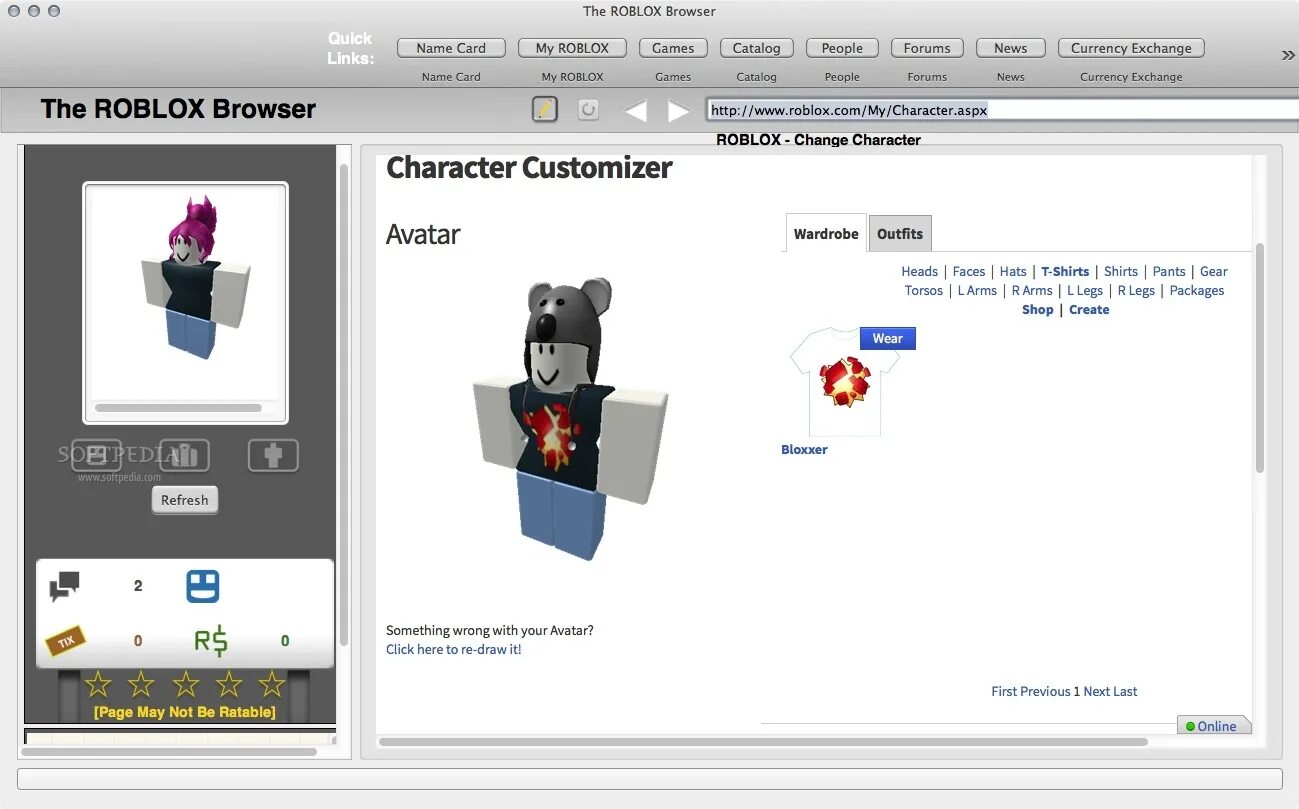1299x809 pixels.
Task: Select the Pants wardrobe category
Action: 1169,271
